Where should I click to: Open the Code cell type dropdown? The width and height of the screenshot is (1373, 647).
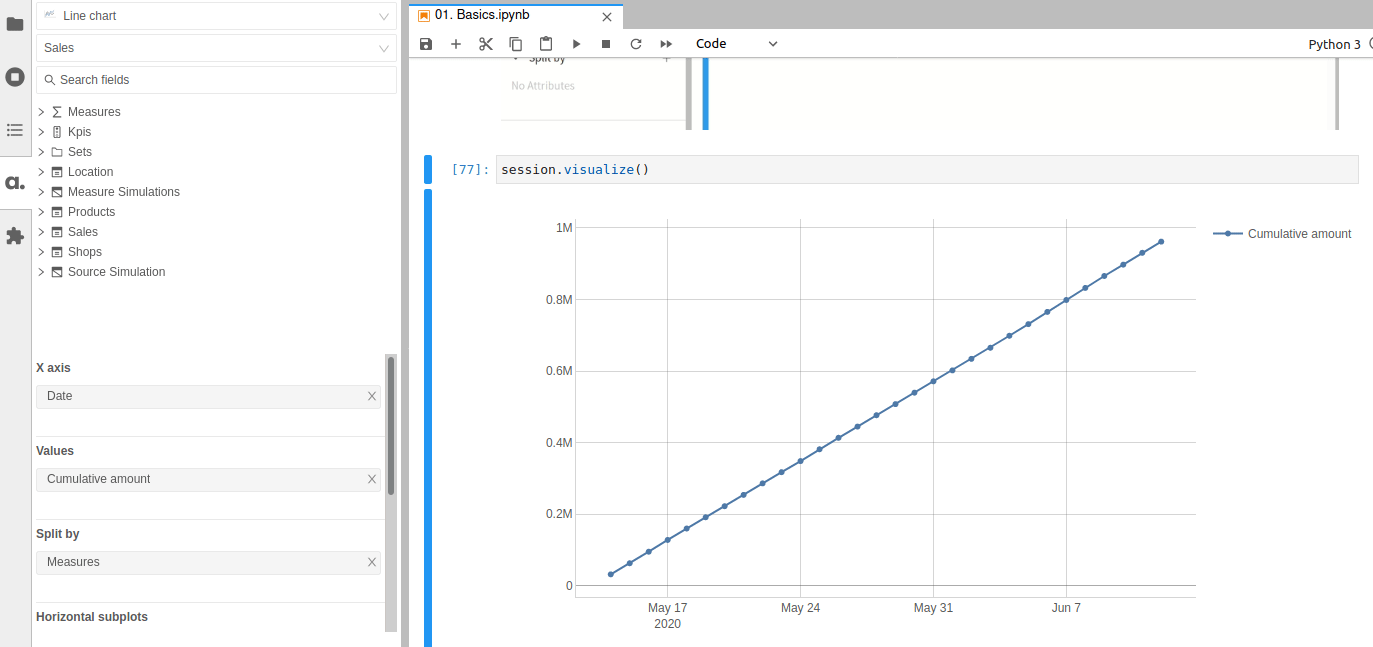[737, 44]
